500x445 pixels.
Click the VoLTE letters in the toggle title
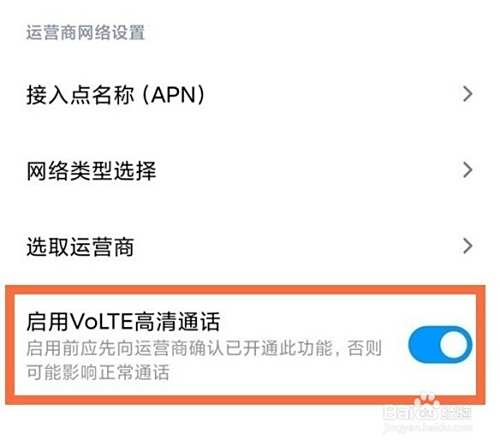[x=102, y=322]
